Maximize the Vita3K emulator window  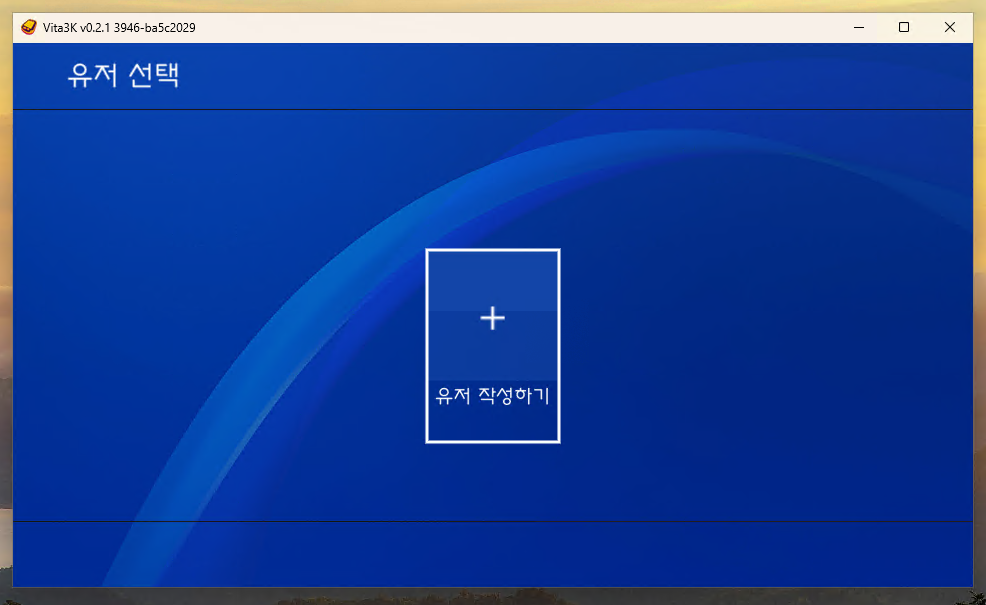[x=904, y=28]
